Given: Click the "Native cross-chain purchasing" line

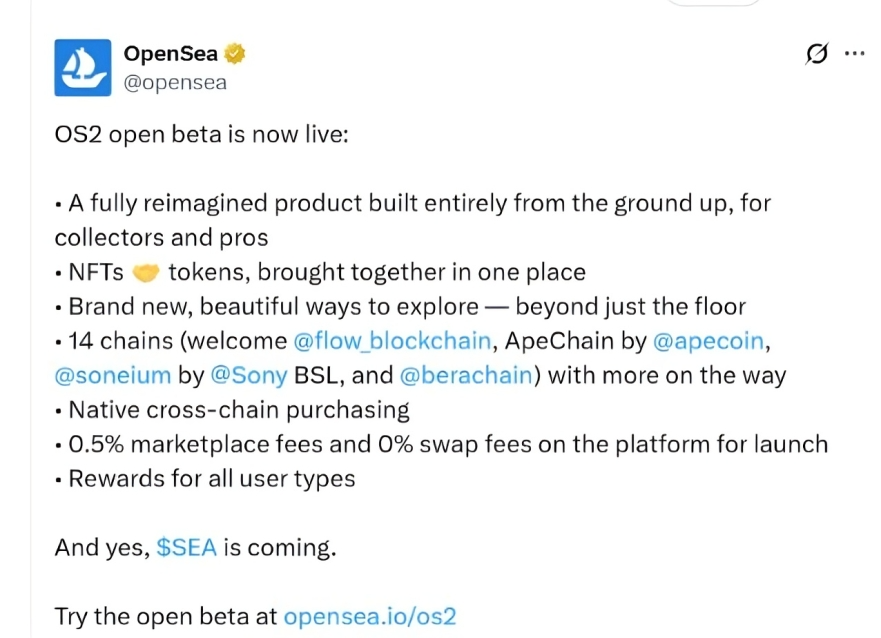Looking at the screenshot, I should [x=239, y=410].
